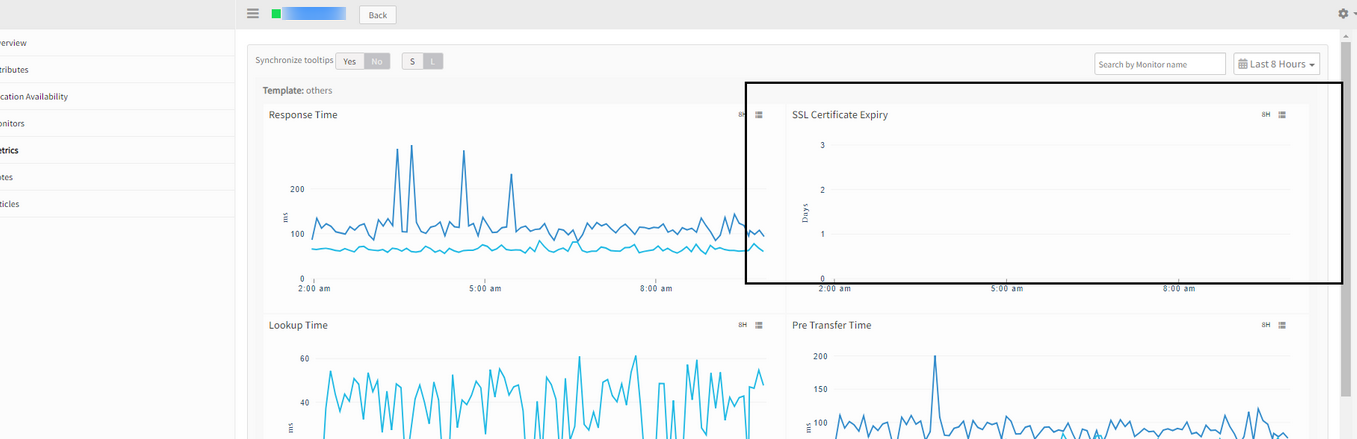Open the hamburger navigation menu

pos(253,14)
